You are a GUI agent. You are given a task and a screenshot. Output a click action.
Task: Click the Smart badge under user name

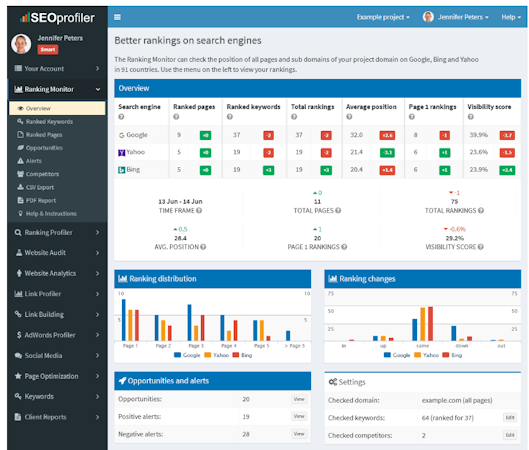(x=48, y=50)
